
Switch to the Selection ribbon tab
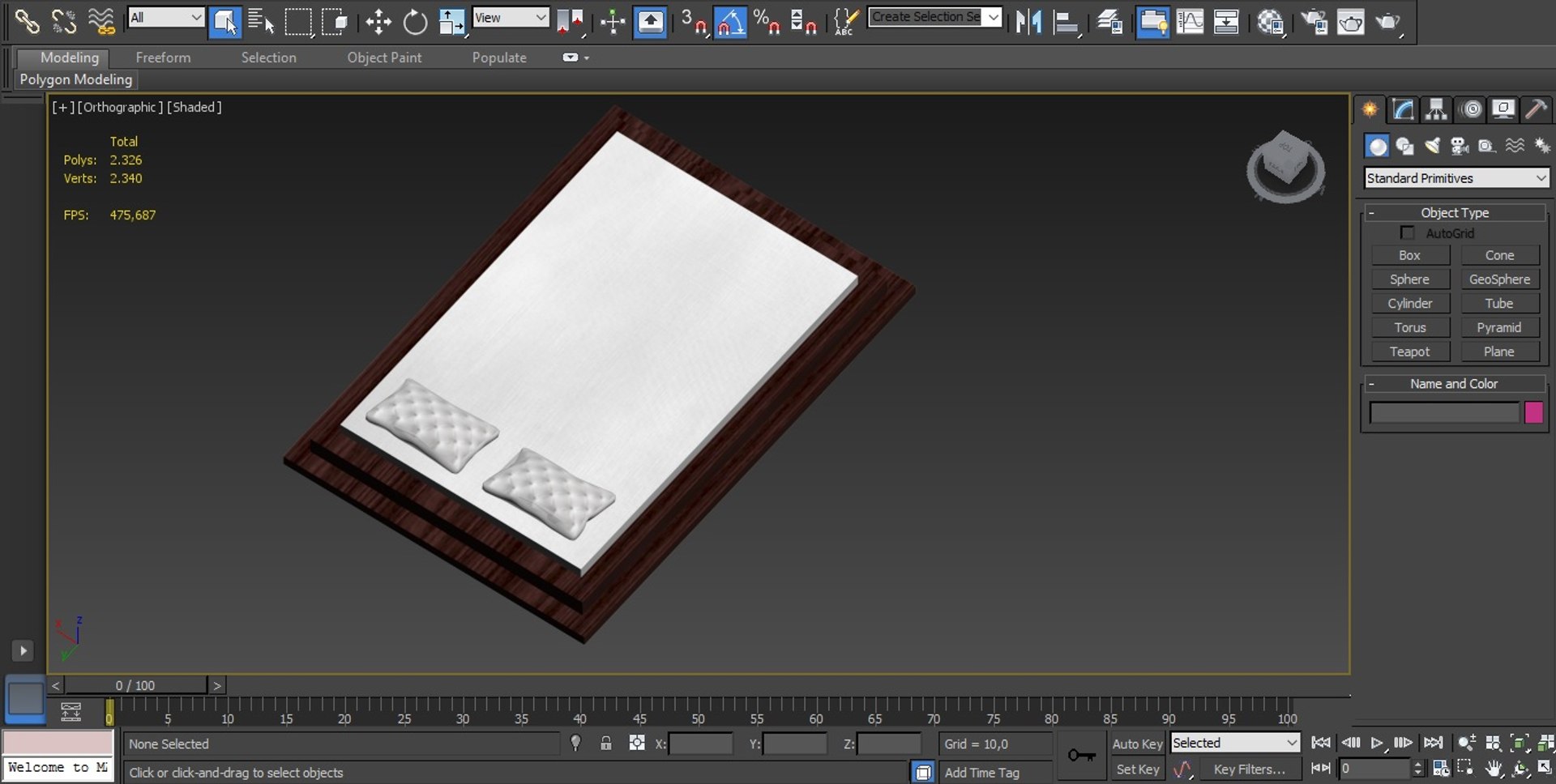(x=268, y=58)
